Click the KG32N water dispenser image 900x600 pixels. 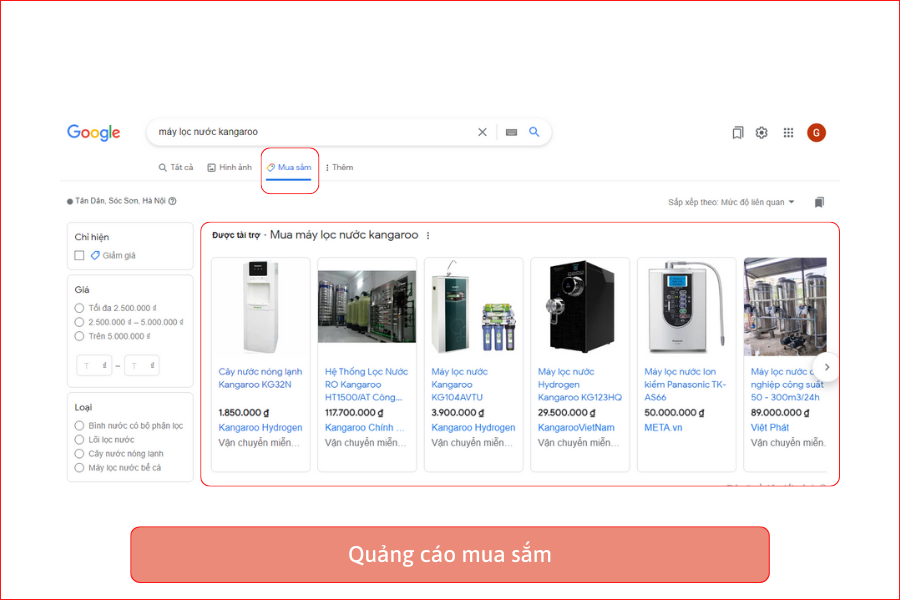(x=261, y=307)
